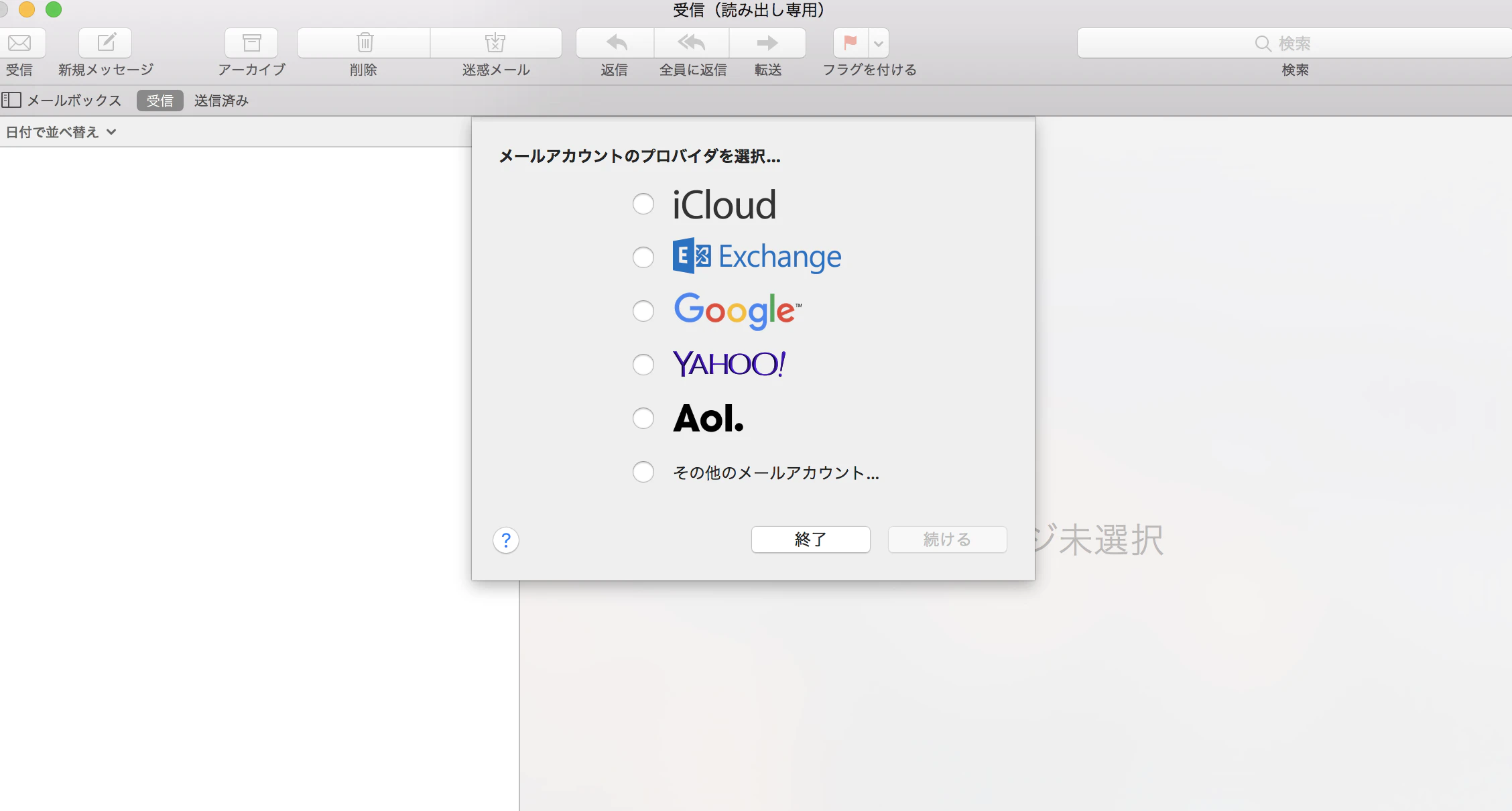
Task: Click the reply-all double arrow icon
Action: [692, 43]
